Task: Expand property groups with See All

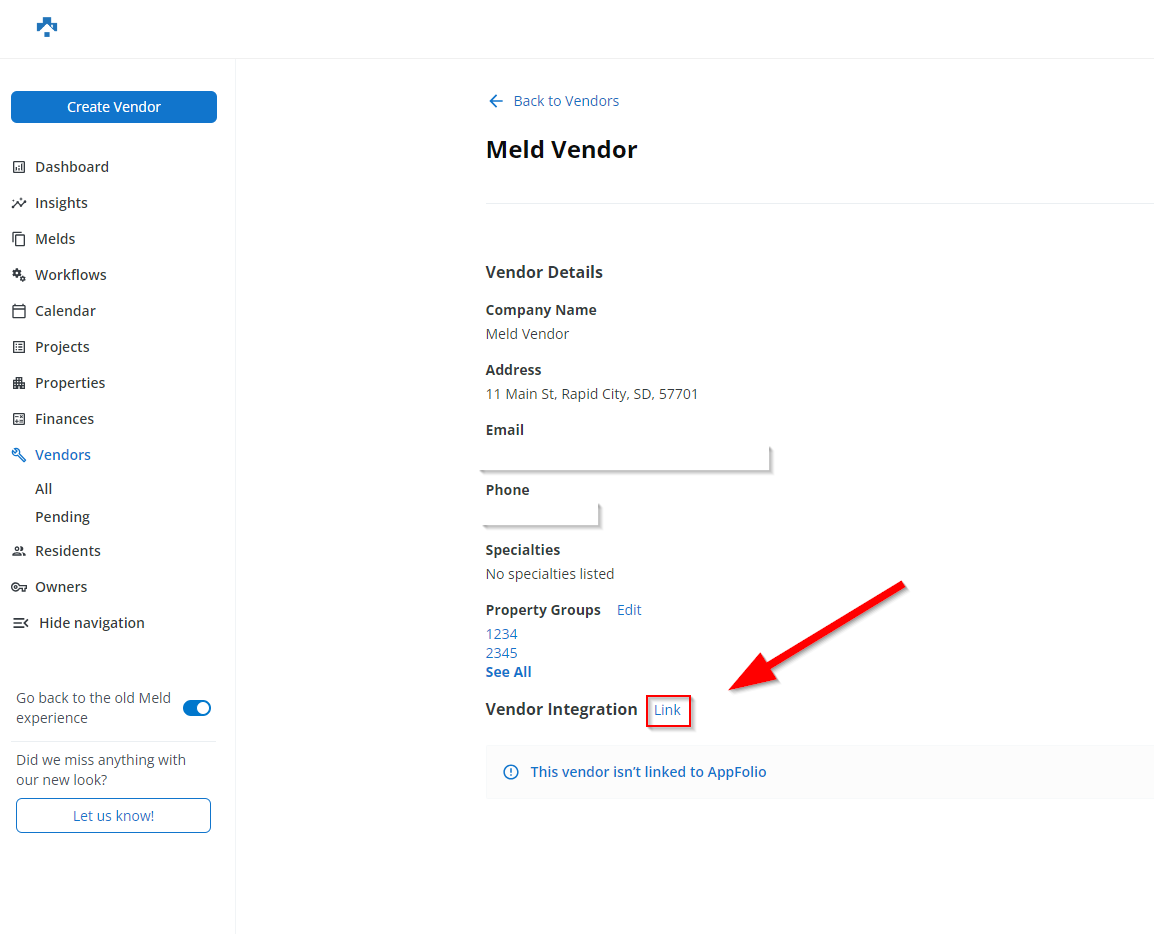Action: 508,672
